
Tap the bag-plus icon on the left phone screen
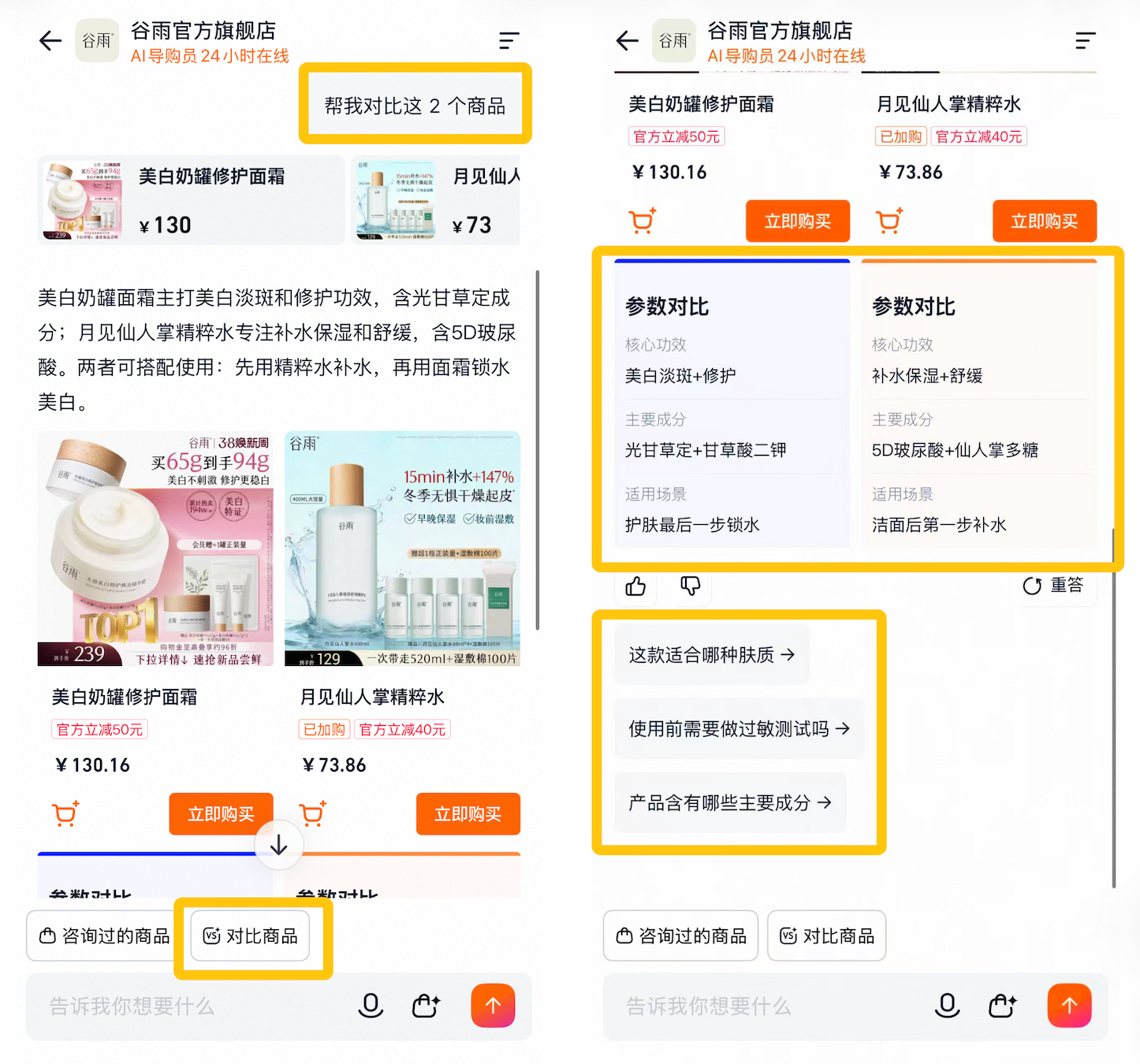pyautogui.click(x=426, y=1006)
